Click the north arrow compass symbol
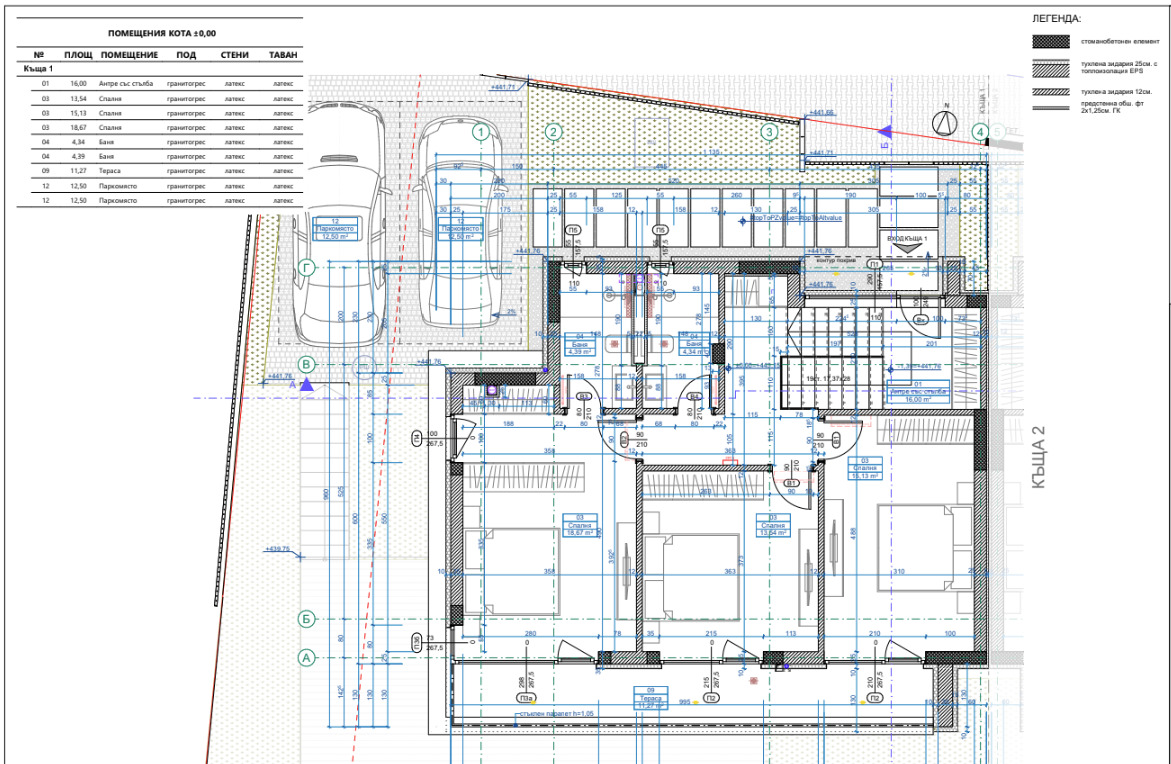The image size is (1171, 764). 945,122
